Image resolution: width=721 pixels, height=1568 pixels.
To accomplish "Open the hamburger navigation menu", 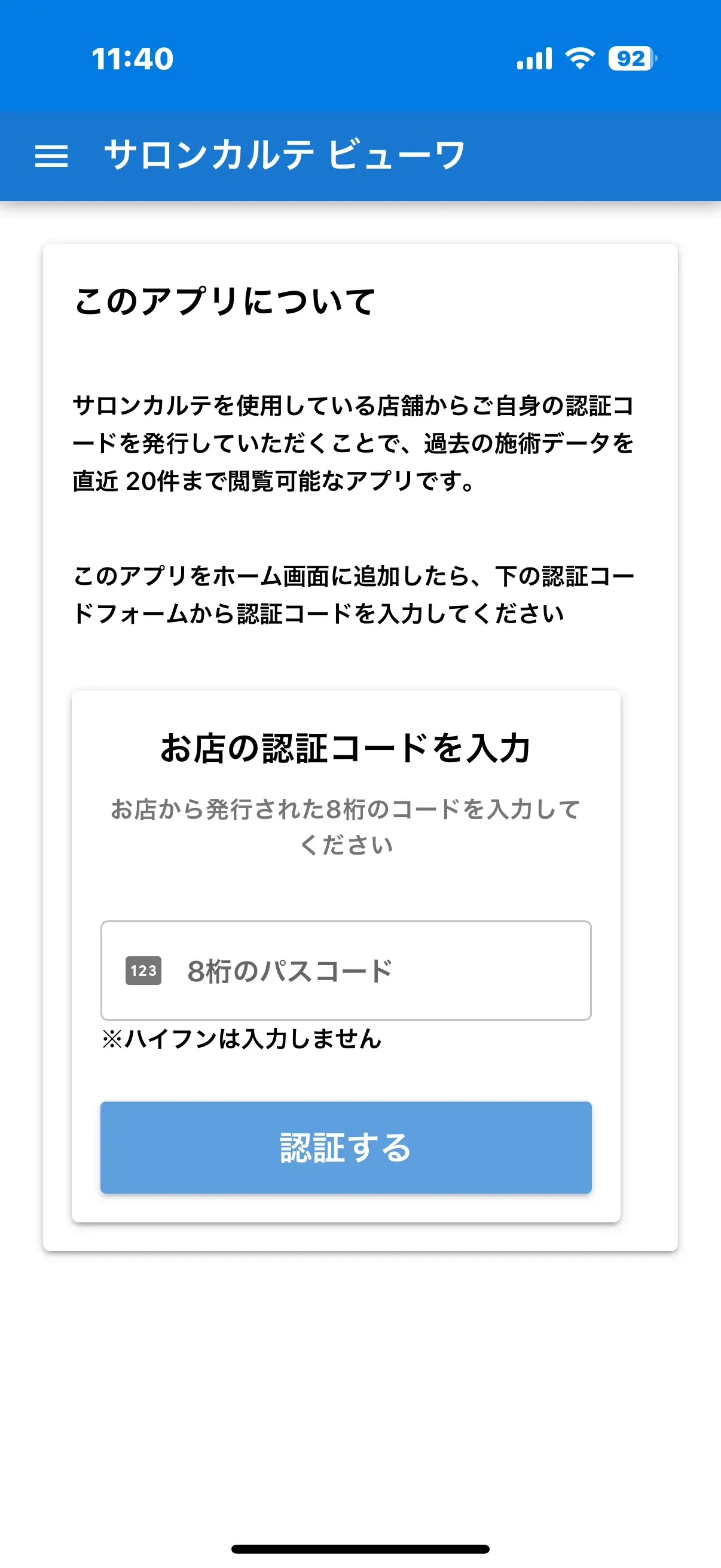I will click(54, 157).
